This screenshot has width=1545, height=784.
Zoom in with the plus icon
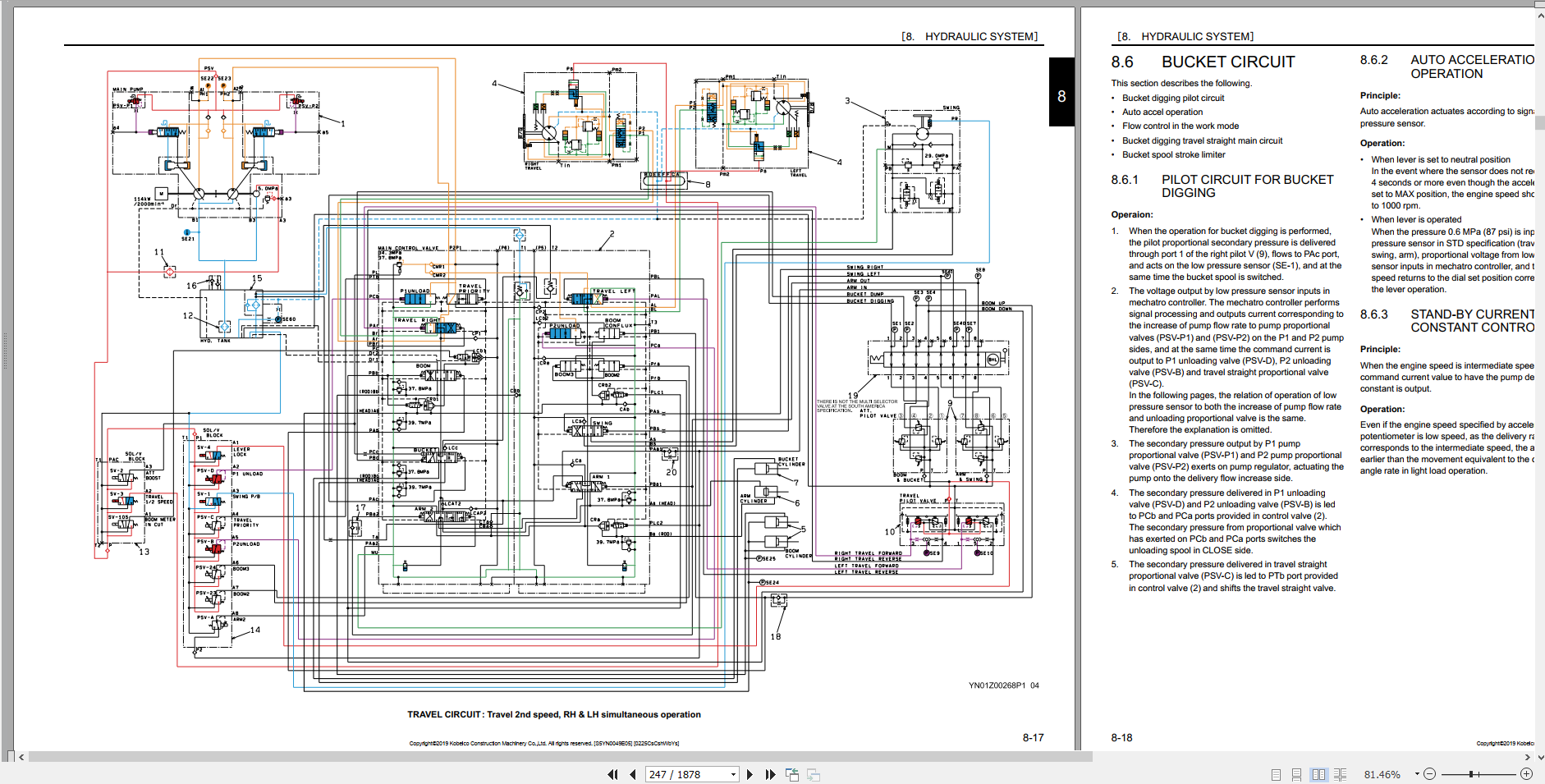(1527, 774)
